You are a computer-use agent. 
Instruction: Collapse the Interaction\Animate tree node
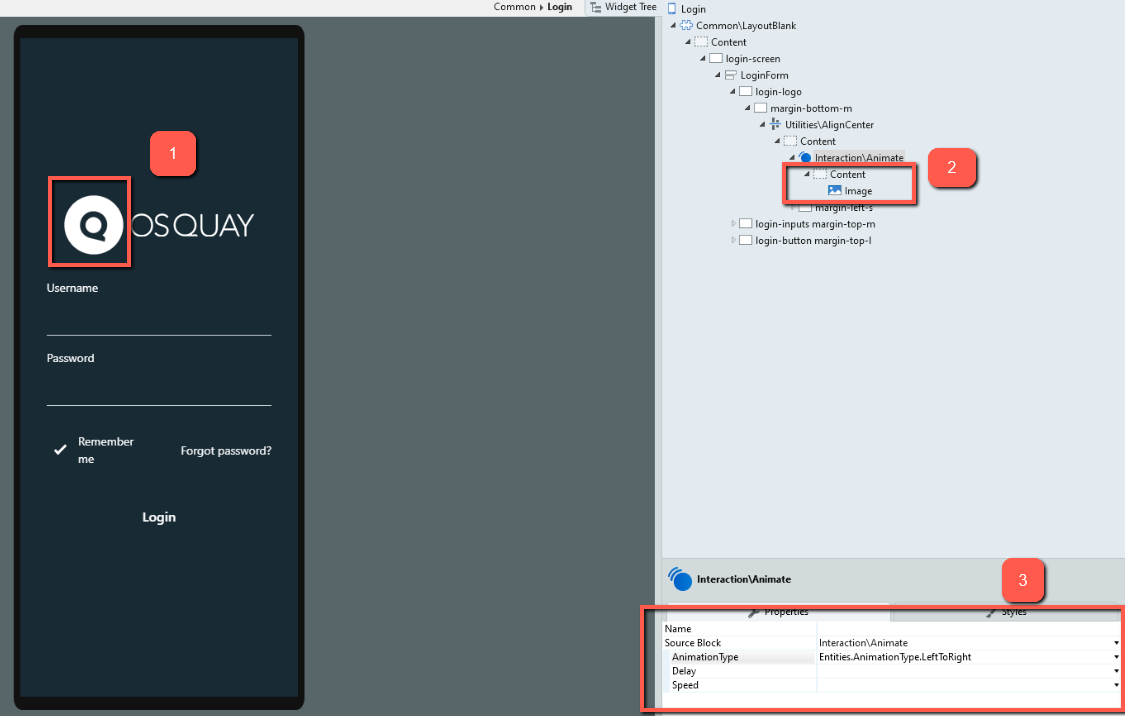click(792, 157)
